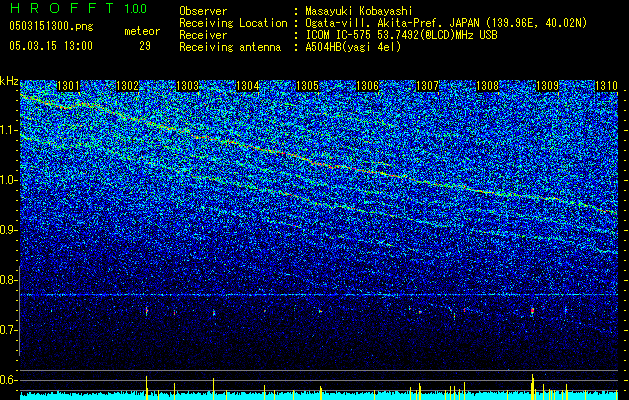Click the 1303 time marker

click(188, 86)
